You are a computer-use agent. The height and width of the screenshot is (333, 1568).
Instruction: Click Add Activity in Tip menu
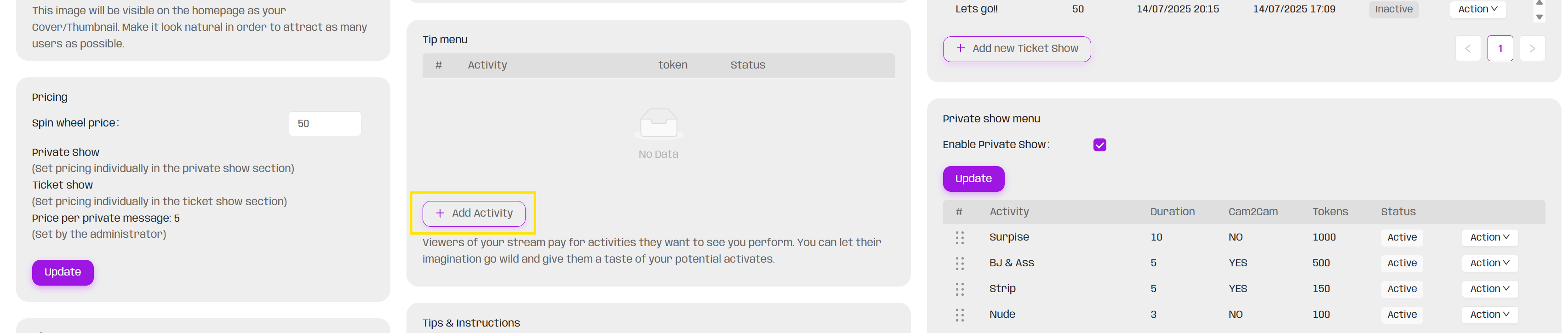[474, 214]
